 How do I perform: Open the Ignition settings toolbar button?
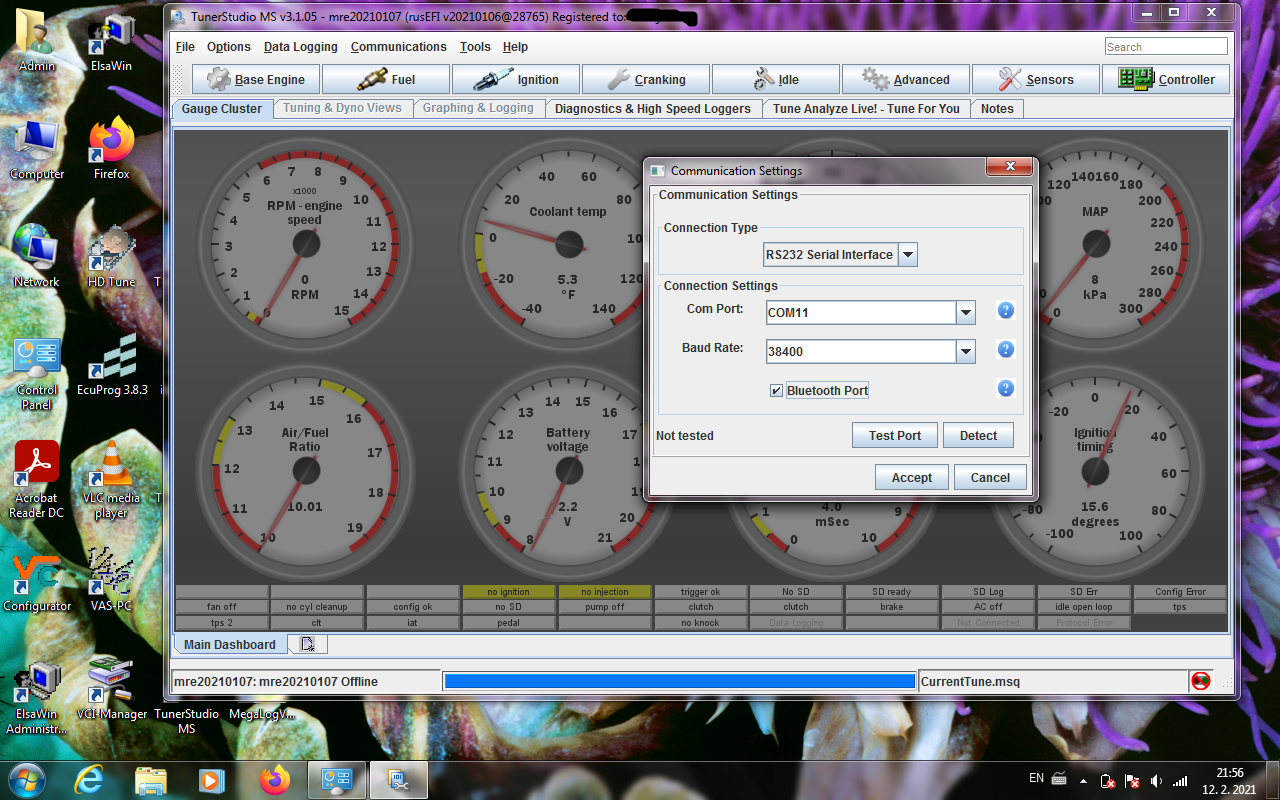[516, 79]
